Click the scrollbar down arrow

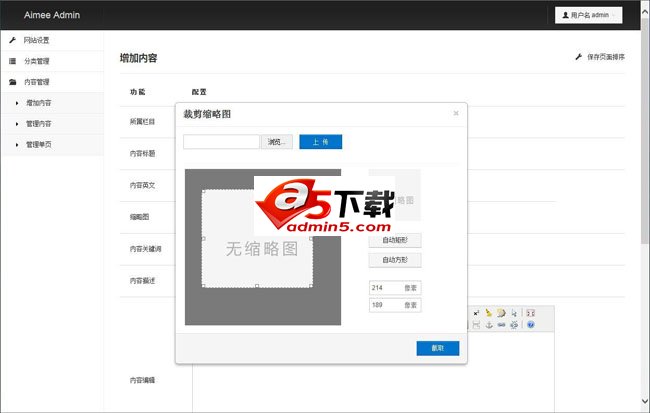[x=645, y=401]
